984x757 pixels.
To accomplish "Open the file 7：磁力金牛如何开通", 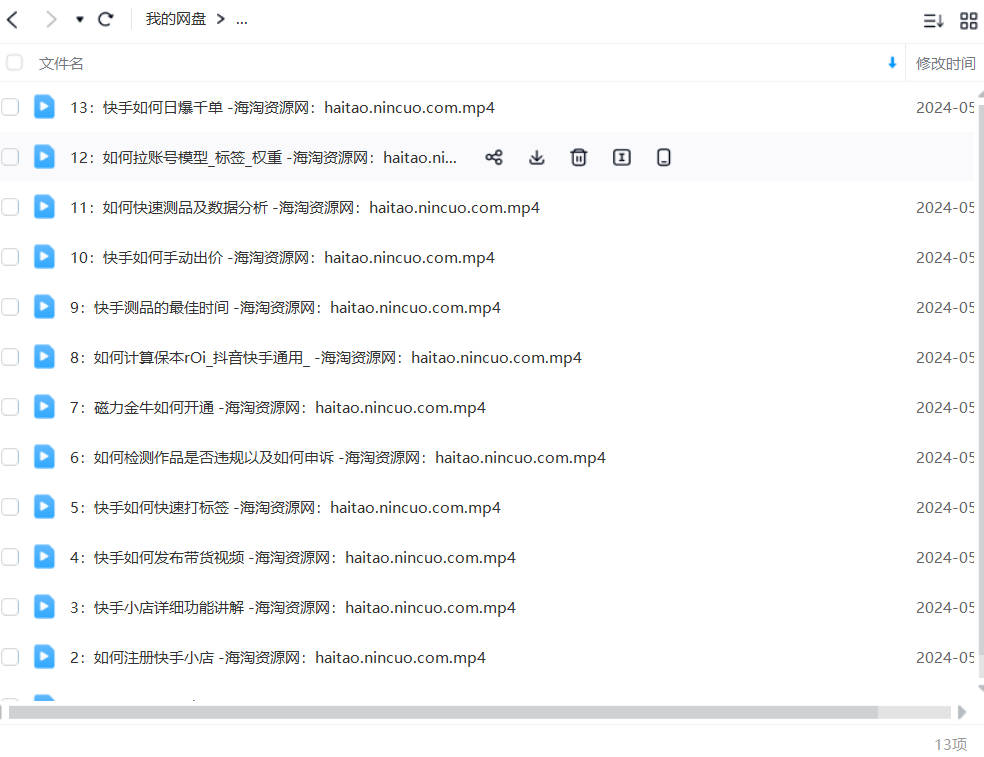I will 278,408.
